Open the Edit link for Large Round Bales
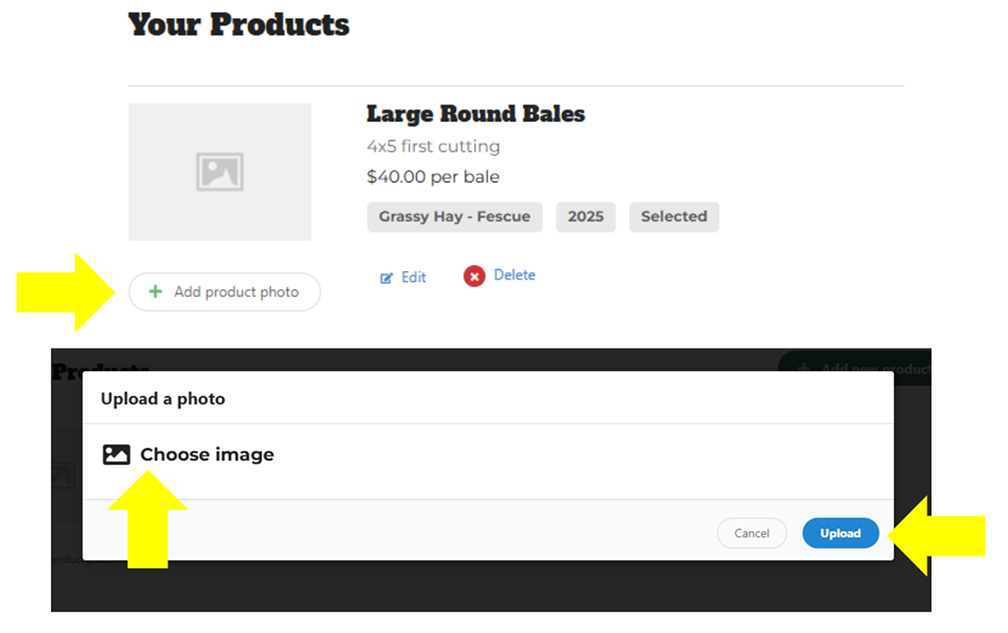This screenshot has height=633, width=1008. point(413,277)
